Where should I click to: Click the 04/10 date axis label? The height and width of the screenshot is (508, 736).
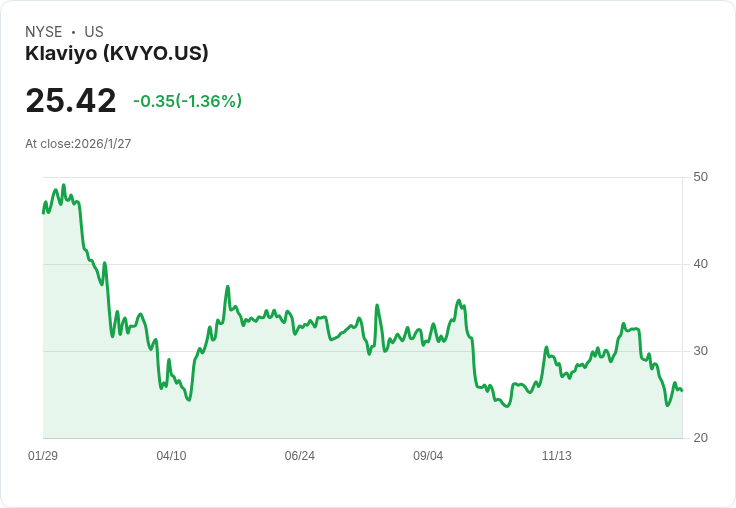[171, 456]
